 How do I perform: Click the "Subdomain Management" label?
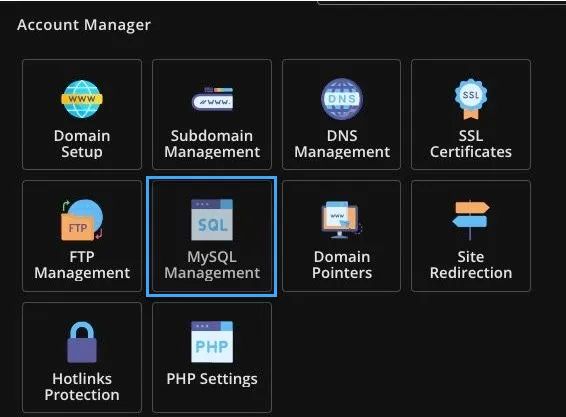coord(212,144)
